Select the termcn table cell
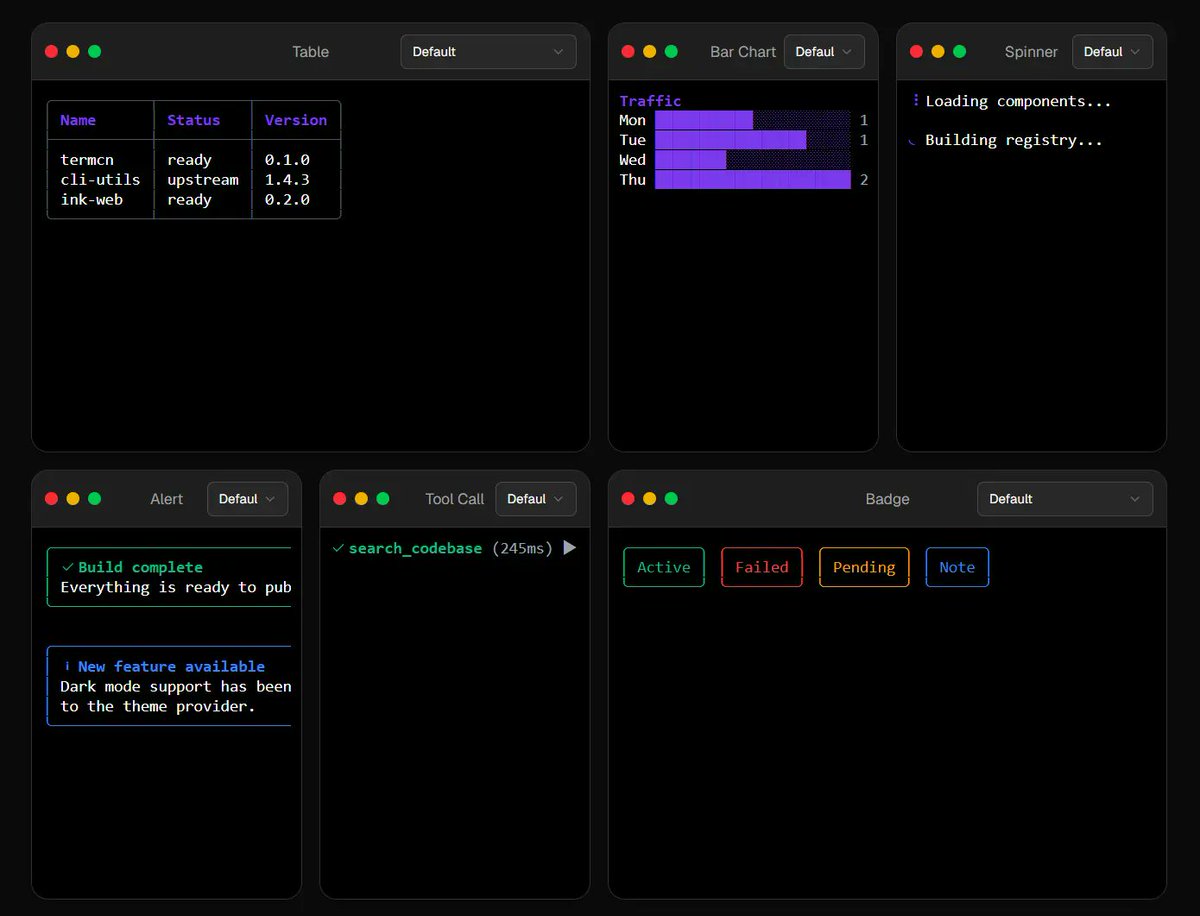Viewport: 1200px width, 916px height. 87,160
